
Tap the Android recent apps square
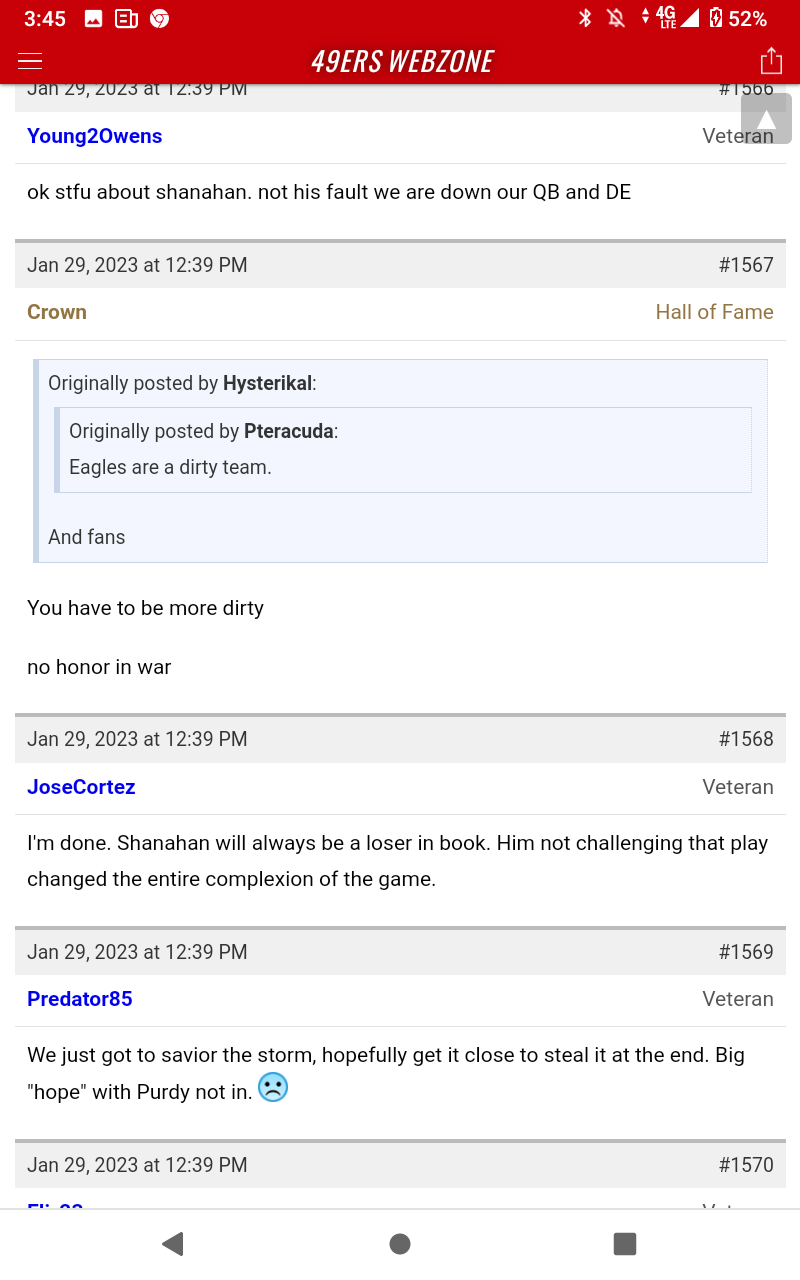coord(625,1243)
